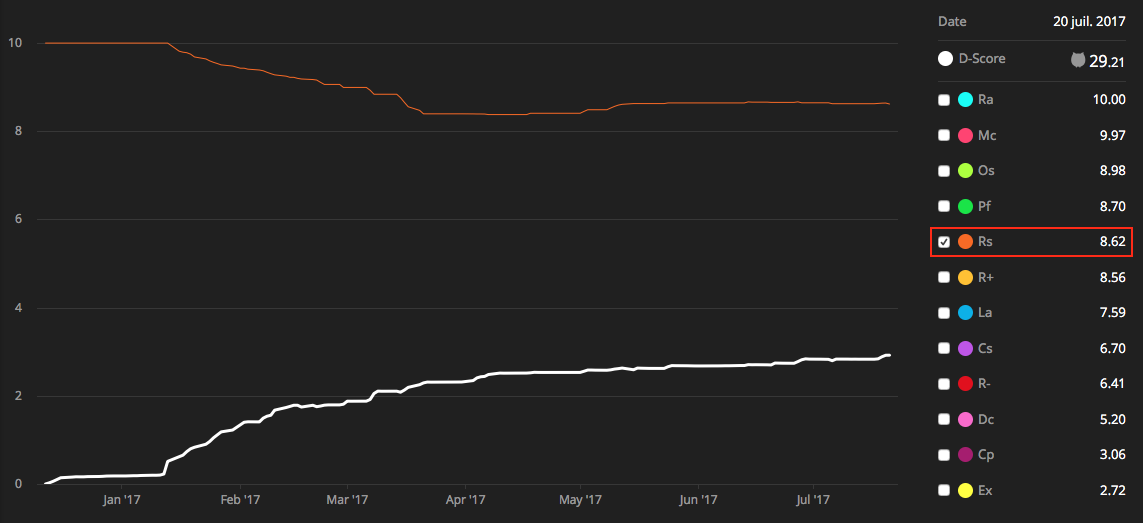Click the R- value 6.41
The height and width of the screenshot is (523, 1143).
coord(1113,384)
